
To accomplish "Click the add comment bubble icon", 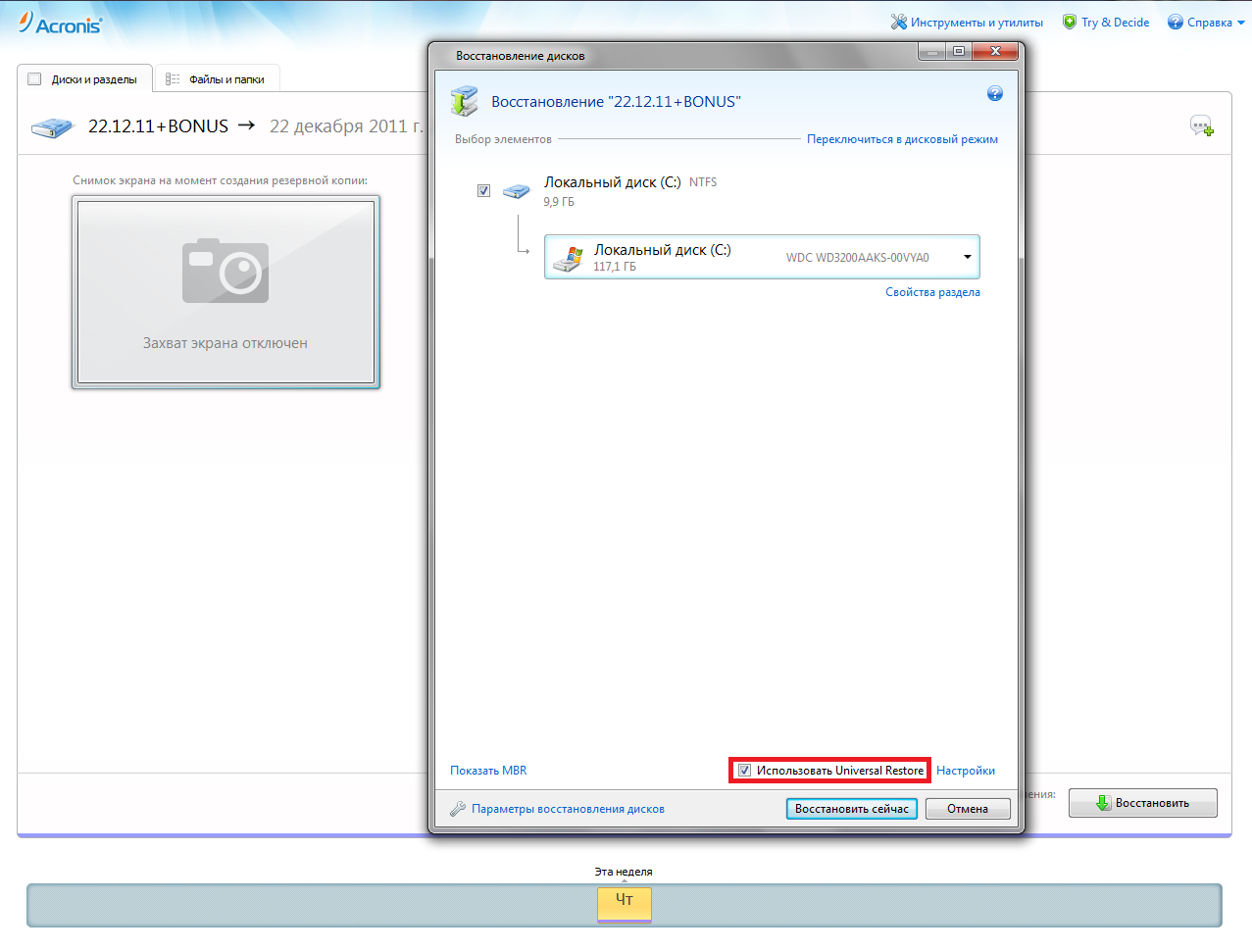I will tap(1202, 125).
